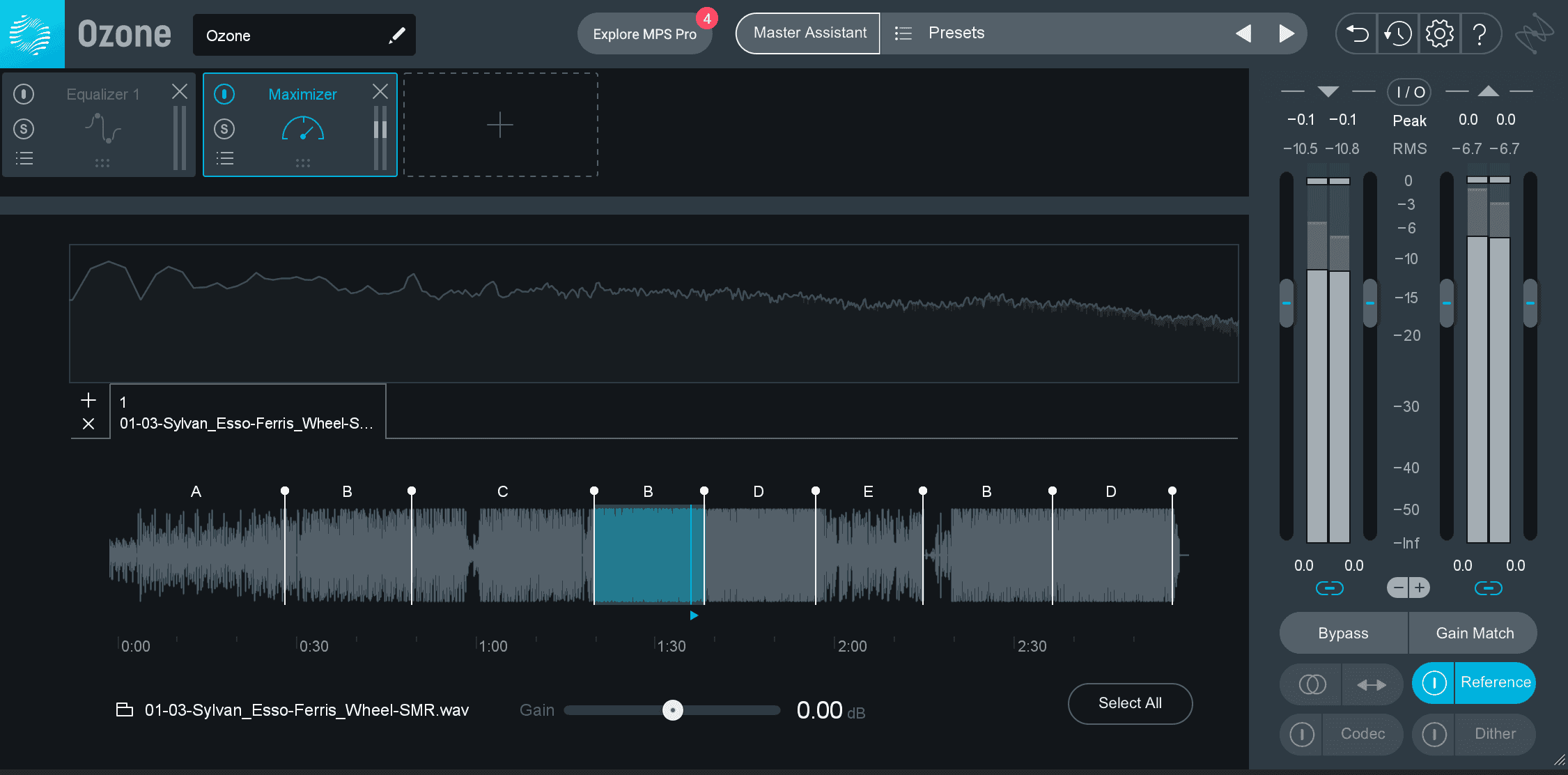Image resolution: width=1568 pixels, height=775 pixels.
Task: Toggle mono sum with overlapping circles icon
Action: (1312, 684)
